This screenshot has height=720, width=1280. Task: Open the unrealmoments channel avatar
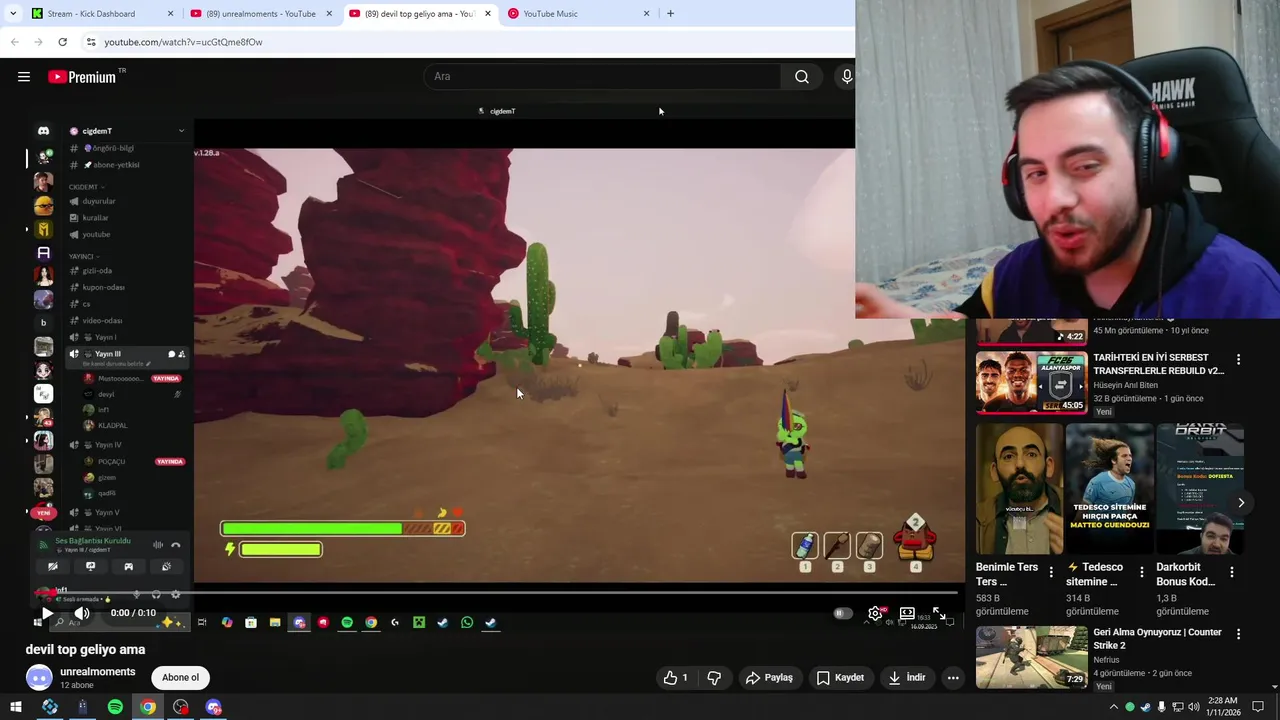[39, 678]
